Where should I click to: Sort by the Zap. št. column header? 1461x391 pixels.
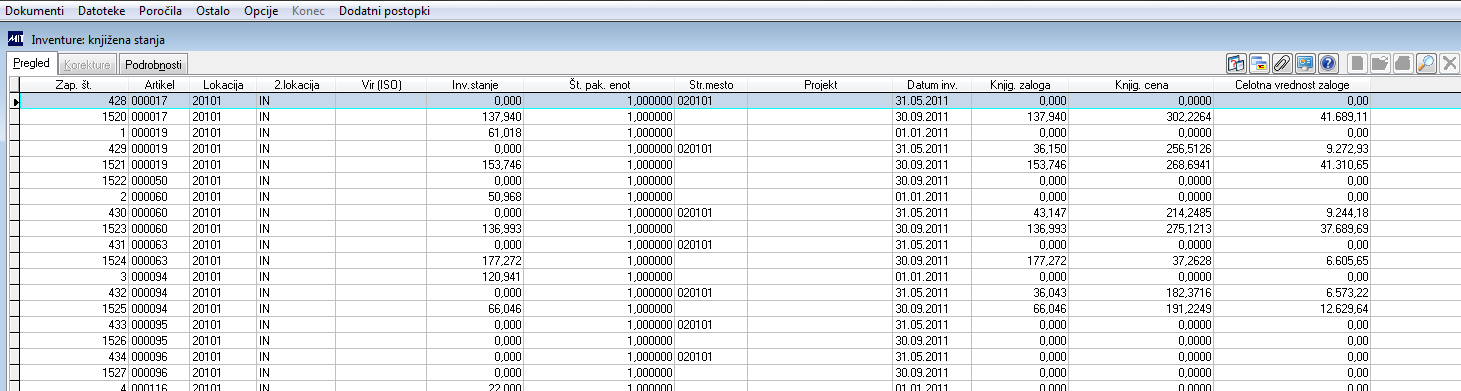74,85
